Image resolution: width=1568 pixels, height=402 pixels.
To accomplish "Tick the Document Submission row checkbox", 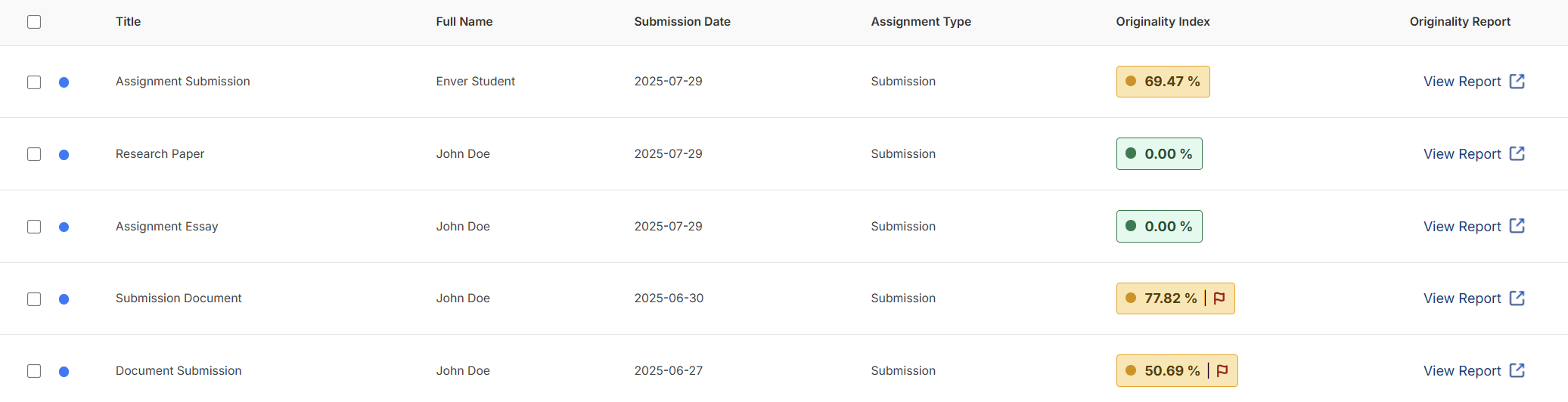I will point(34,371).
